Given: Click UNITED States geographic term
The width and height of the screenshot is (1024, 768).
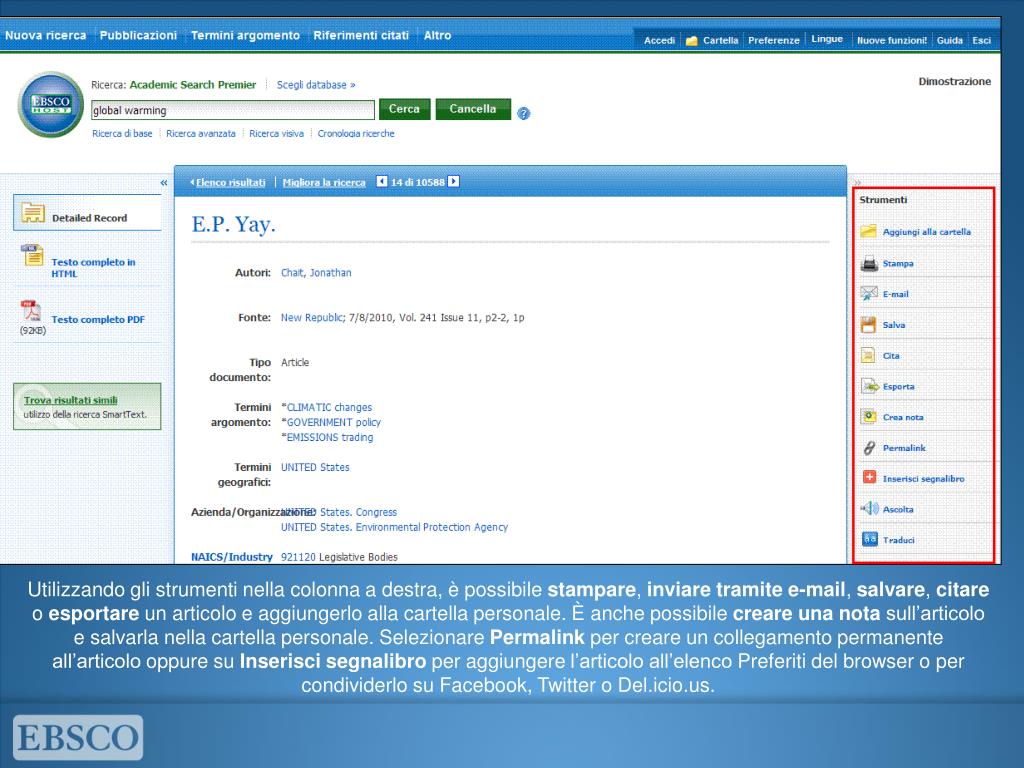Looking at the screenshot, I should (315, 468).
